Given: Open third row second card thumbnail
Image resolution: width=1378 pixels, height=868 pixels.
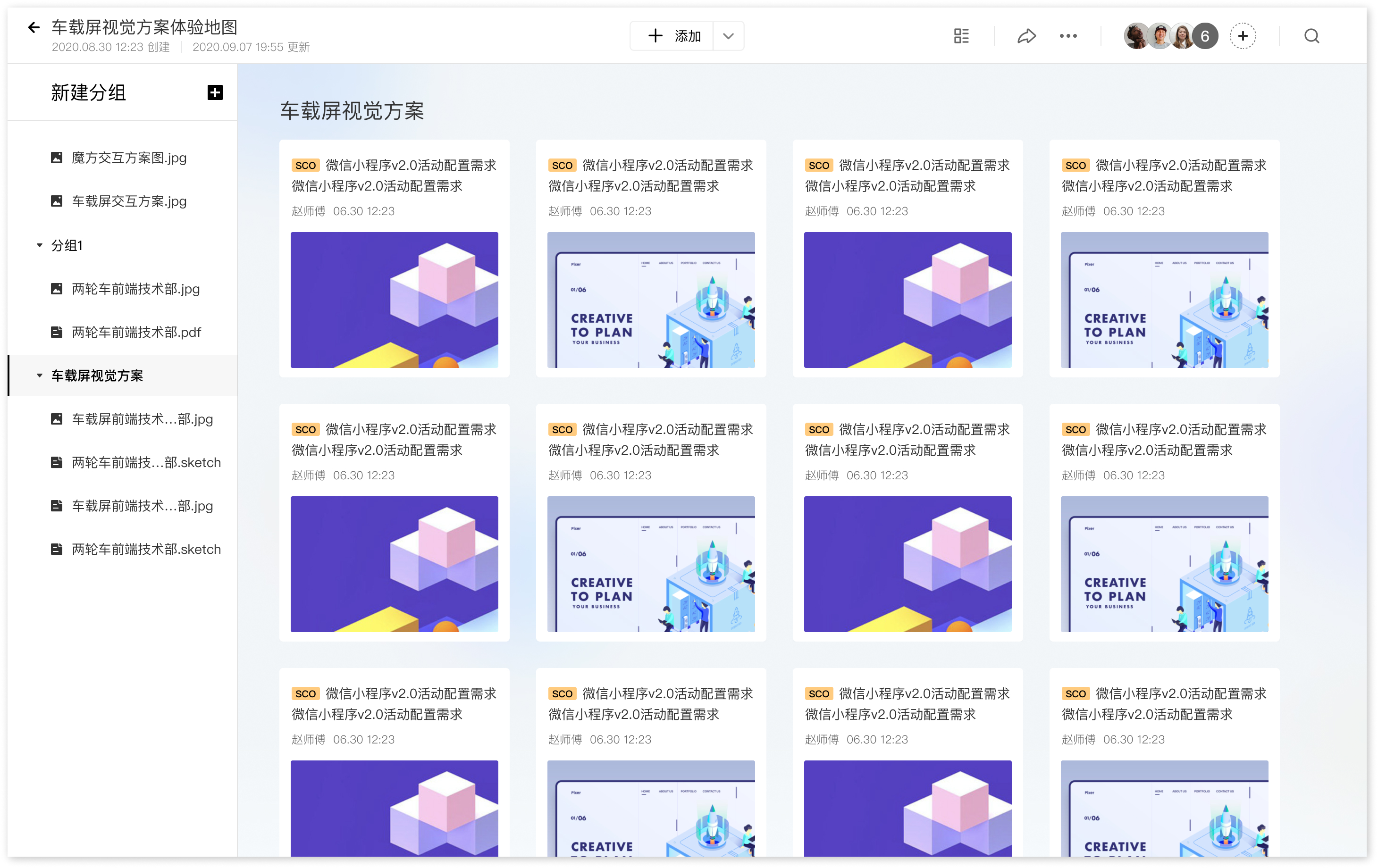Looking at the screenshot, I should tap(651, 809).
